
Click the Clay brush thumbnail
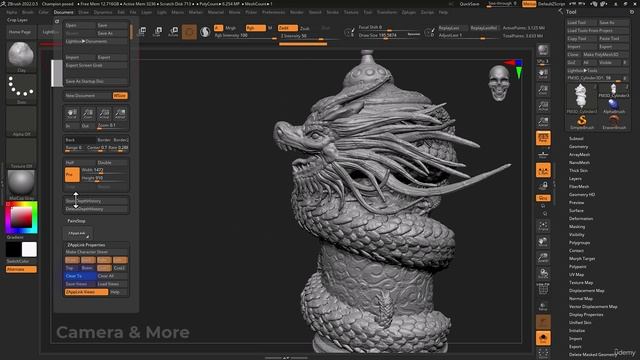(x=21, y=56)
